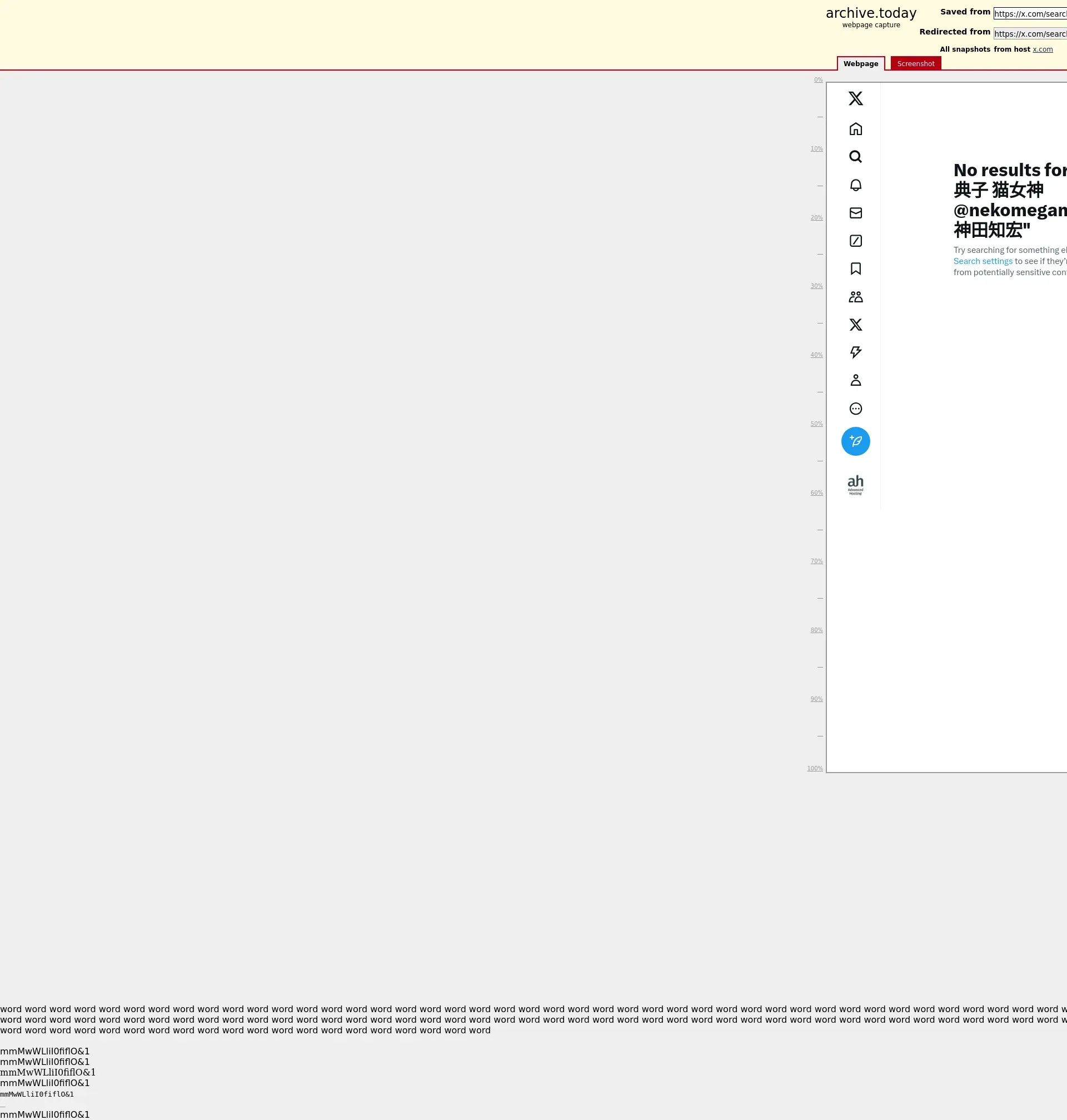Open Explore search magnifier icon
Image resolution: width=1067 pixels, height=1120 pixels.
855,156
